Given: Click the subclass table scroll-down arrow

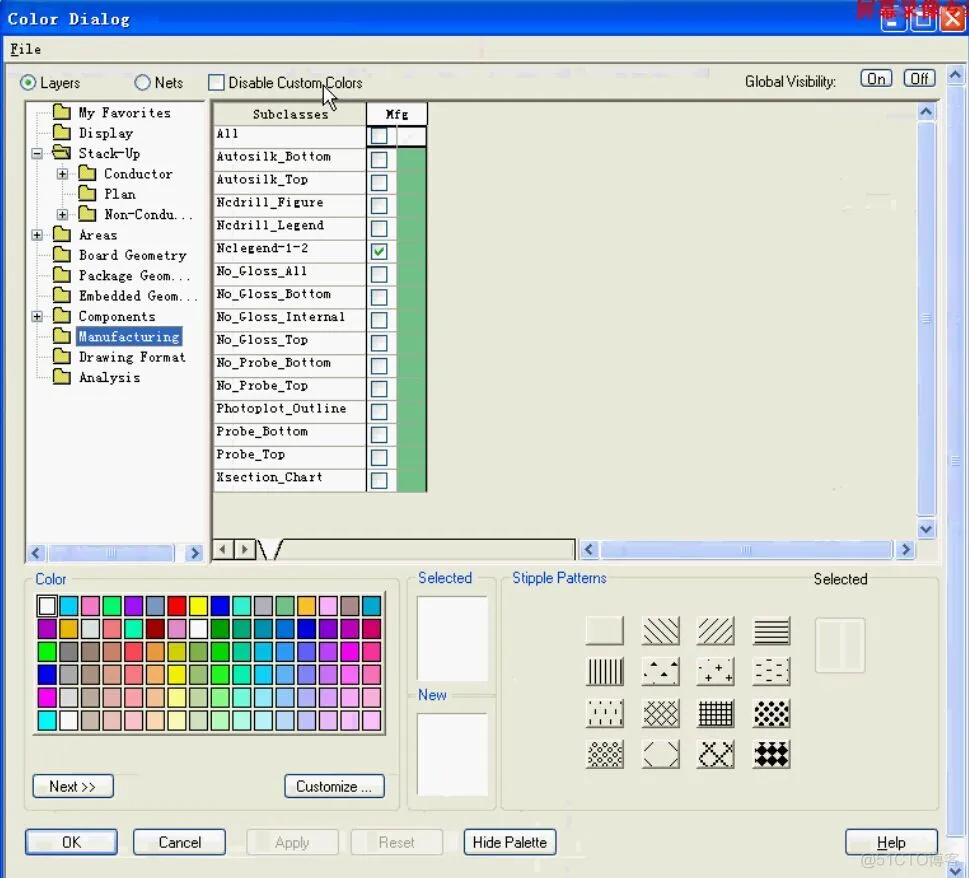Looking at the screenshot, I should coord(926,529).
